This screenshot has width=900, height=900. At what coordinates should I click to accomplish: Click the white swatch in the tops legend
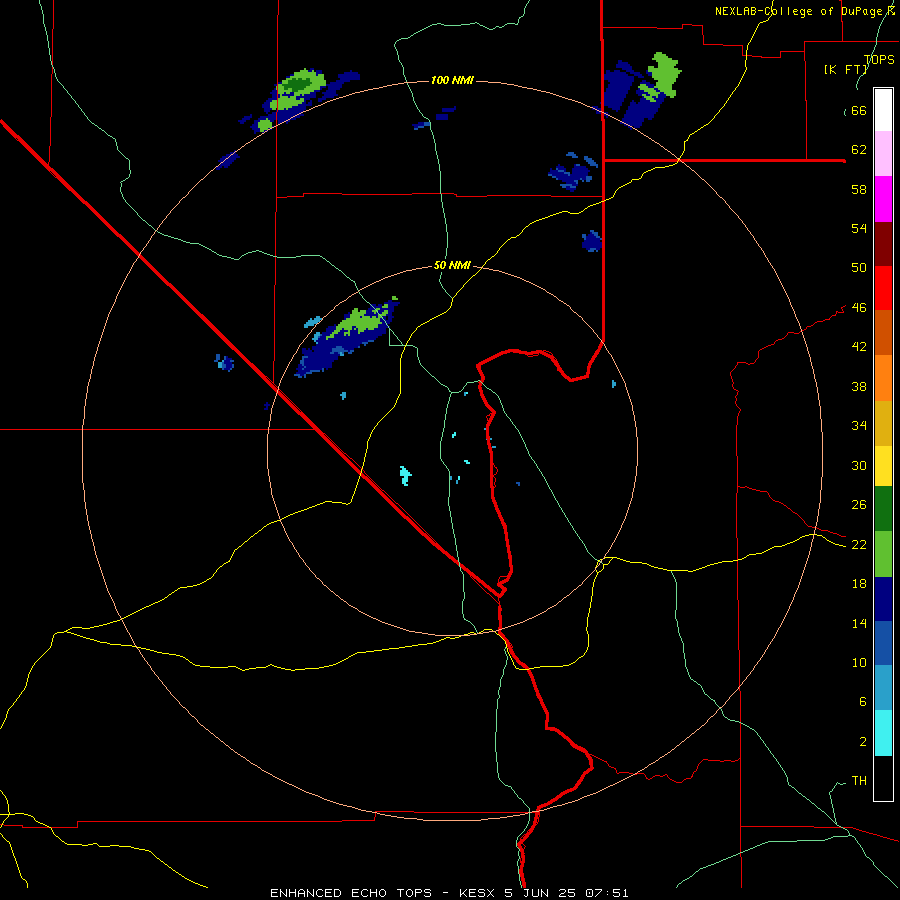click(x=883, y=110)
